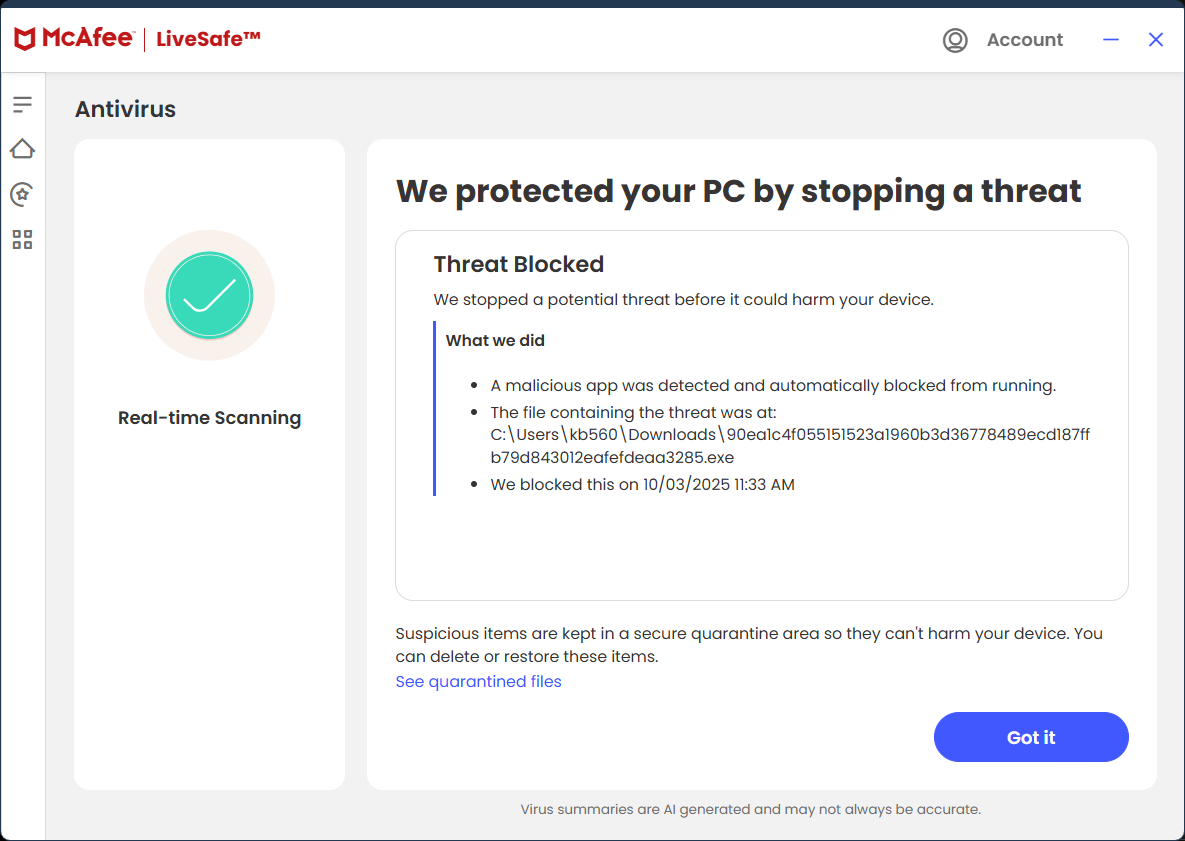Click the Real-time Scanning label
Viewport: 1185px width, 841px height.
pyautogui.click(x=209, y=418)
